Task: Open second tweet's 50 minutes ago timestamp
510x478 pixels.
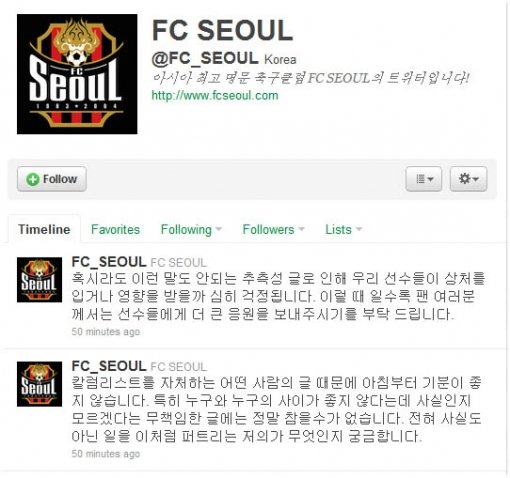Action: point(106,454)
